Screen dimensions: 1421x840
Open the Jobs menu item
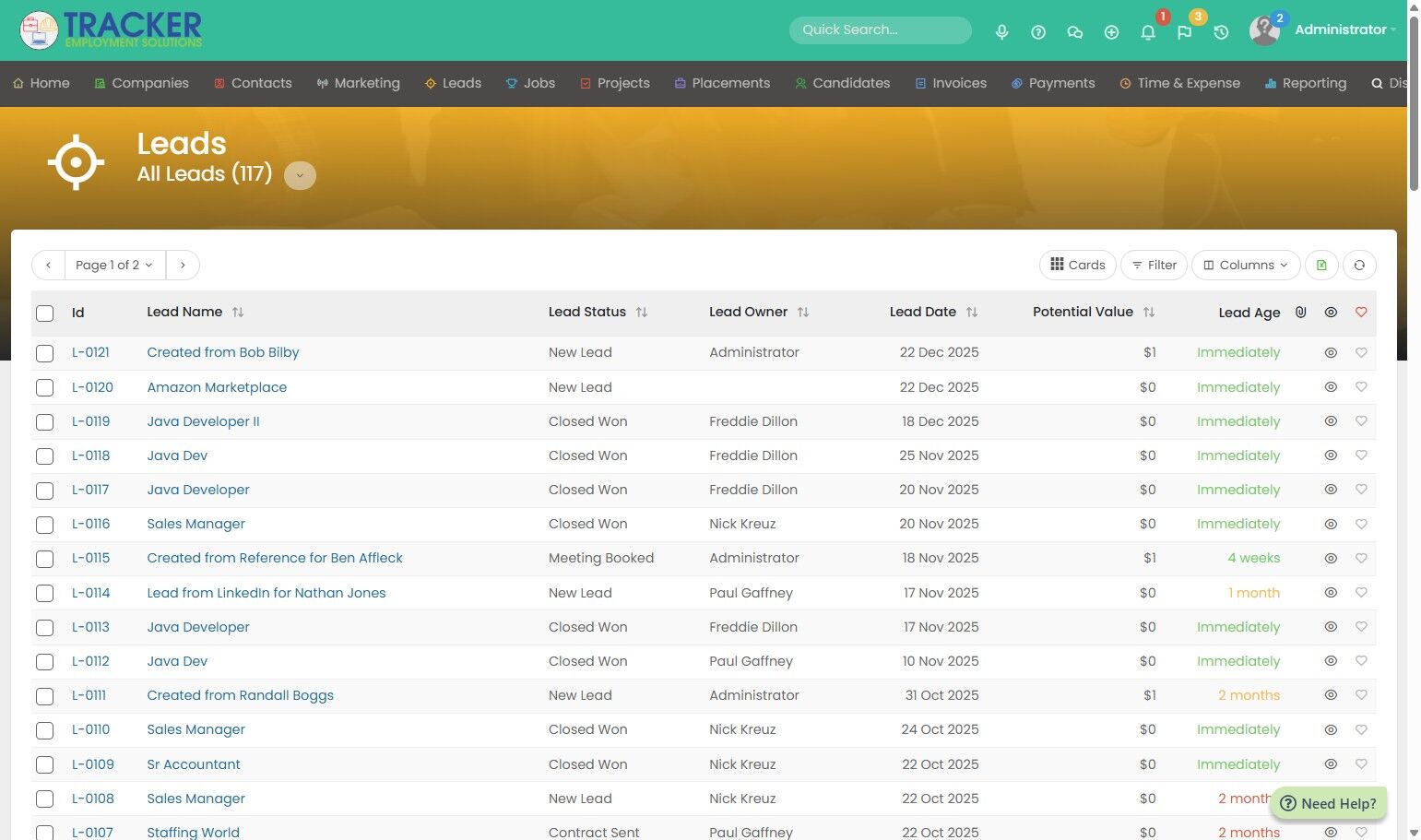(530, 83)
